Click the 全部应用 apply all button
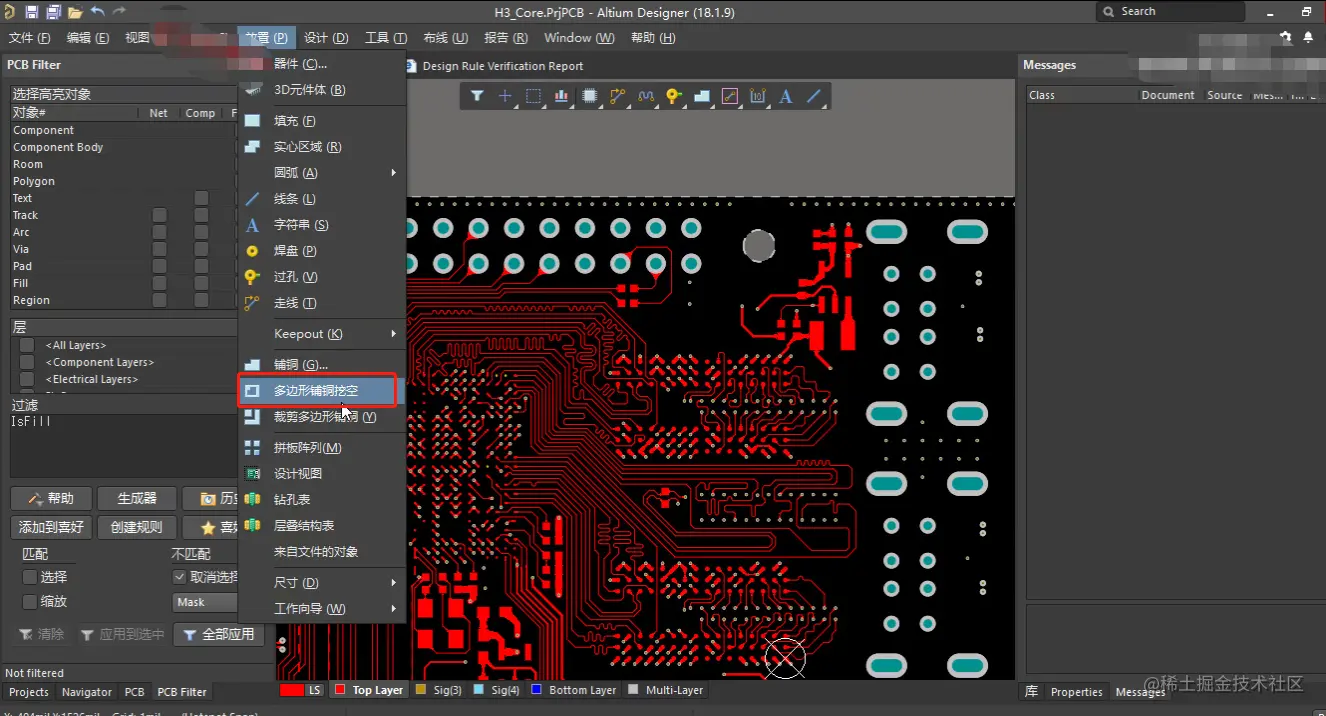The height and width of the screenshot is (716, 1326). pyautogui.click(x=219, y=634)
